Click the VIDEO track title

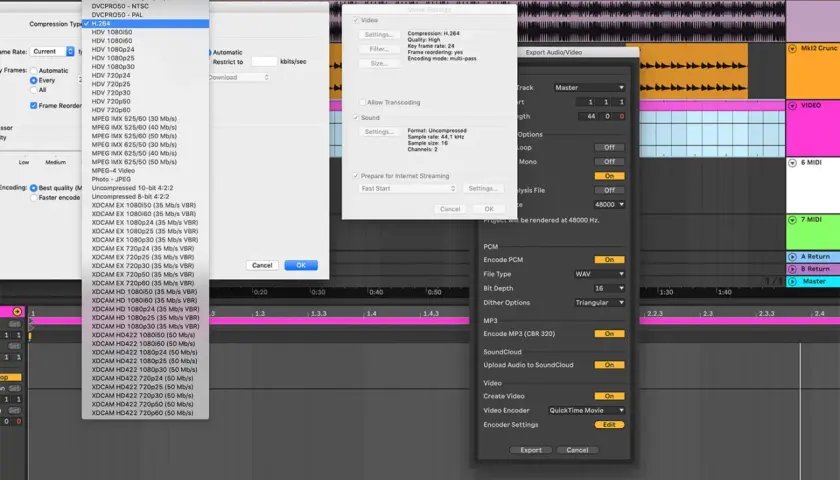pyautogui.click(x=811, y=106)
